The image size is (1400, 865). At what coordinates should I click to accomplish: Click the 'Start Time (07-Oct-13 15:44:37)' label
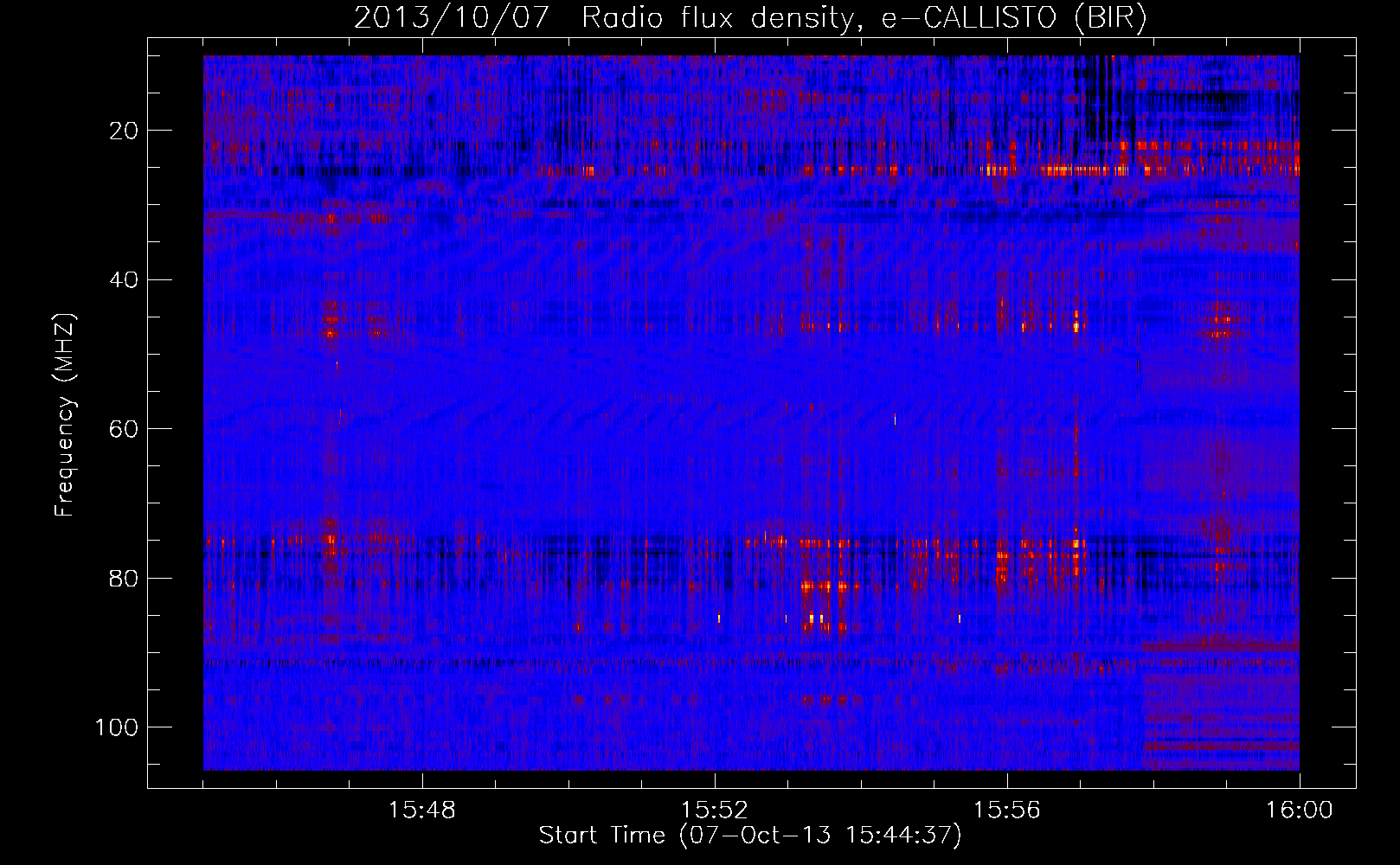(x=750, y=836)
